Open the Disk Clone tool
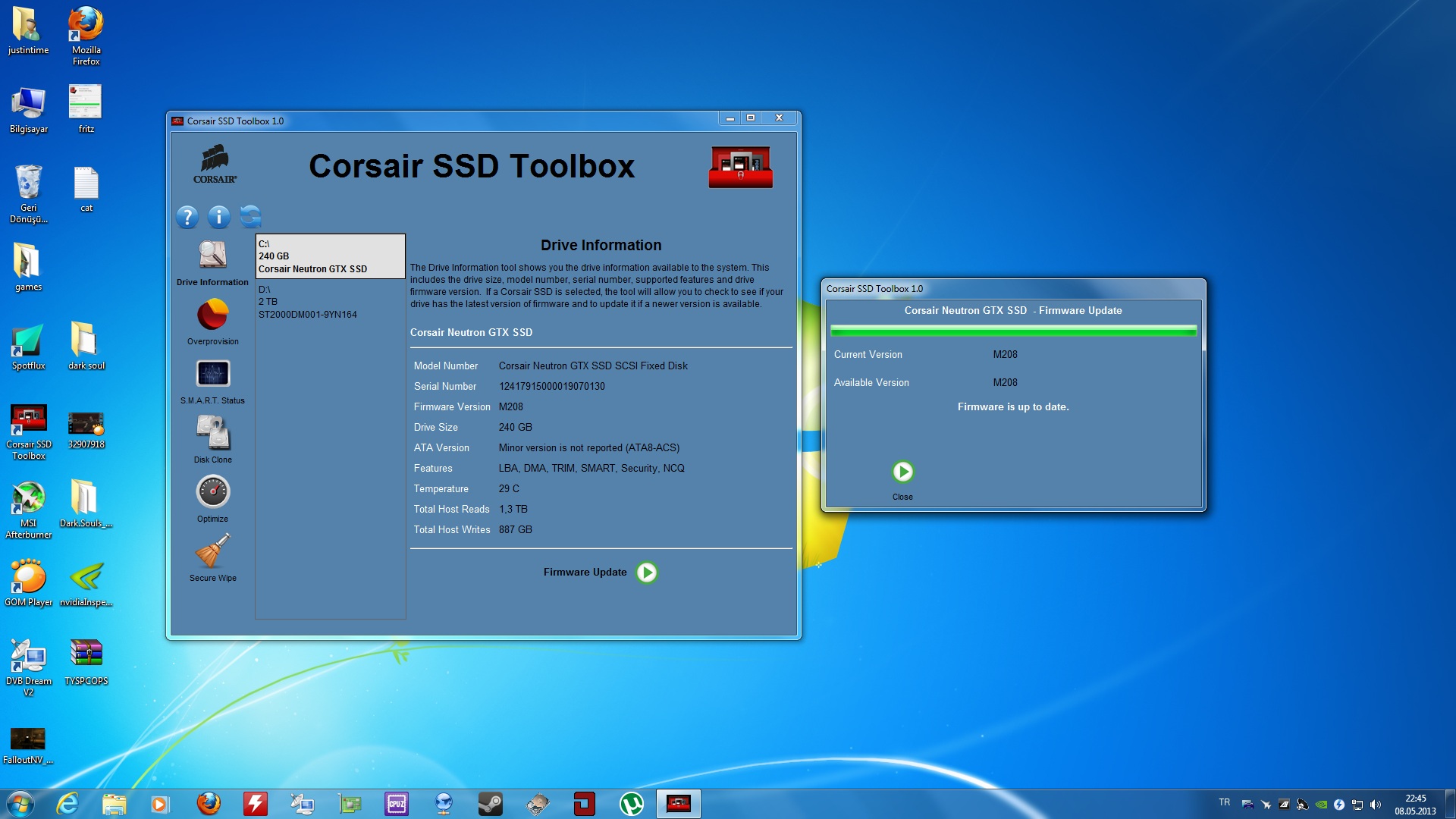 click(x=212, y=440)
